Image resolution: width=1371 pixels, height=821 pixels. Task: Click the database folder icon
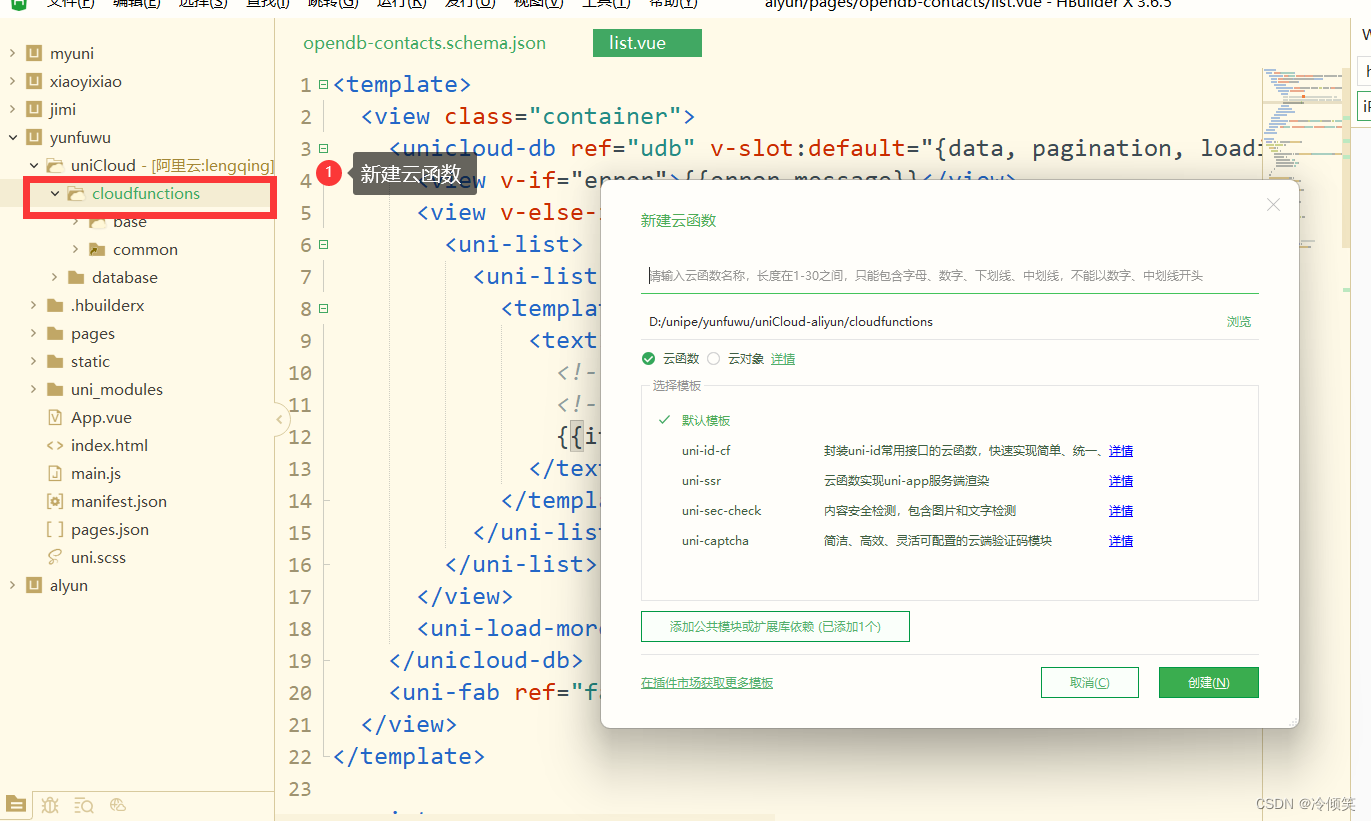[x=76, y=277]
